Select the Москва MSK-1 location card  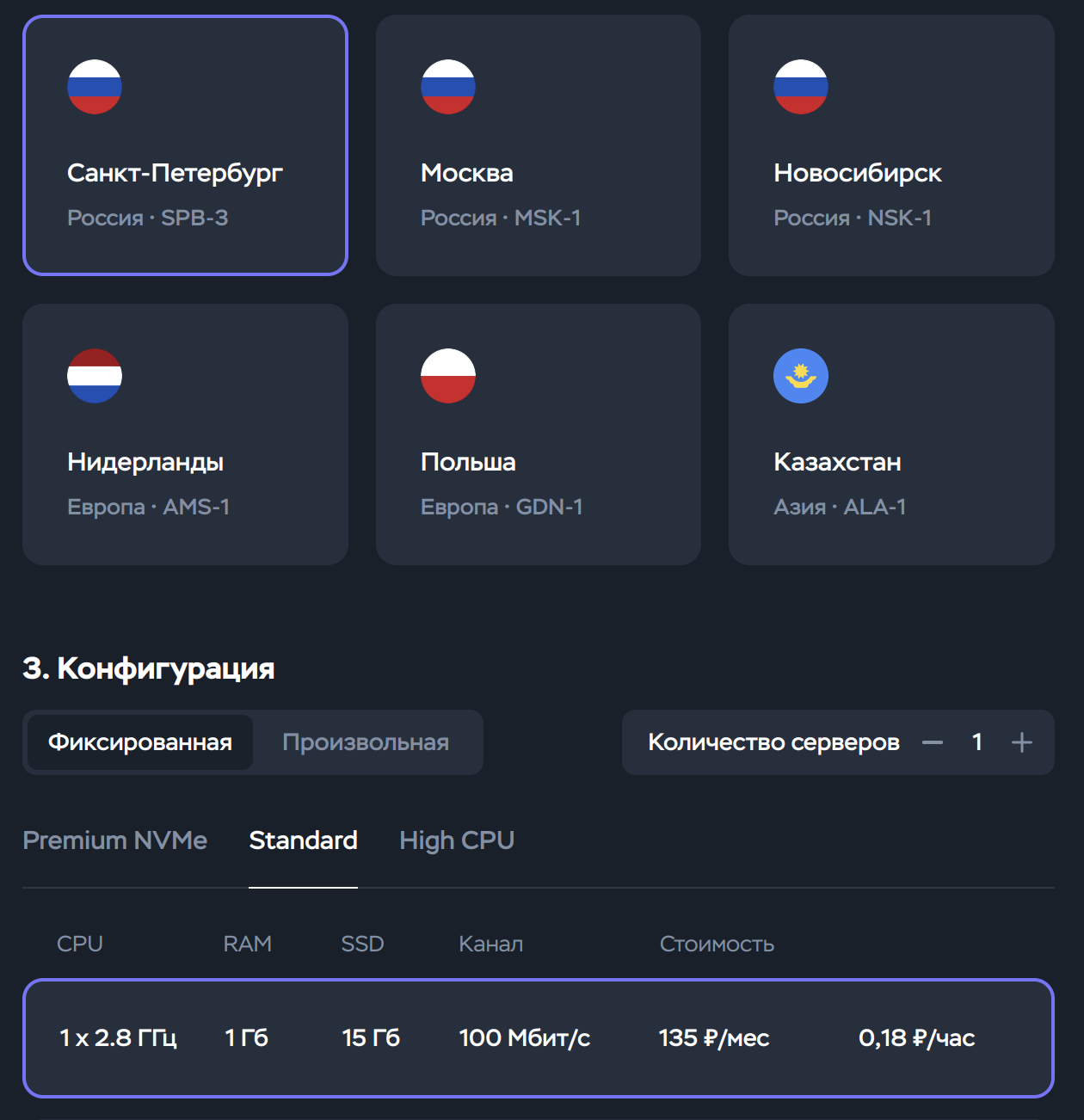click(539, 145)
